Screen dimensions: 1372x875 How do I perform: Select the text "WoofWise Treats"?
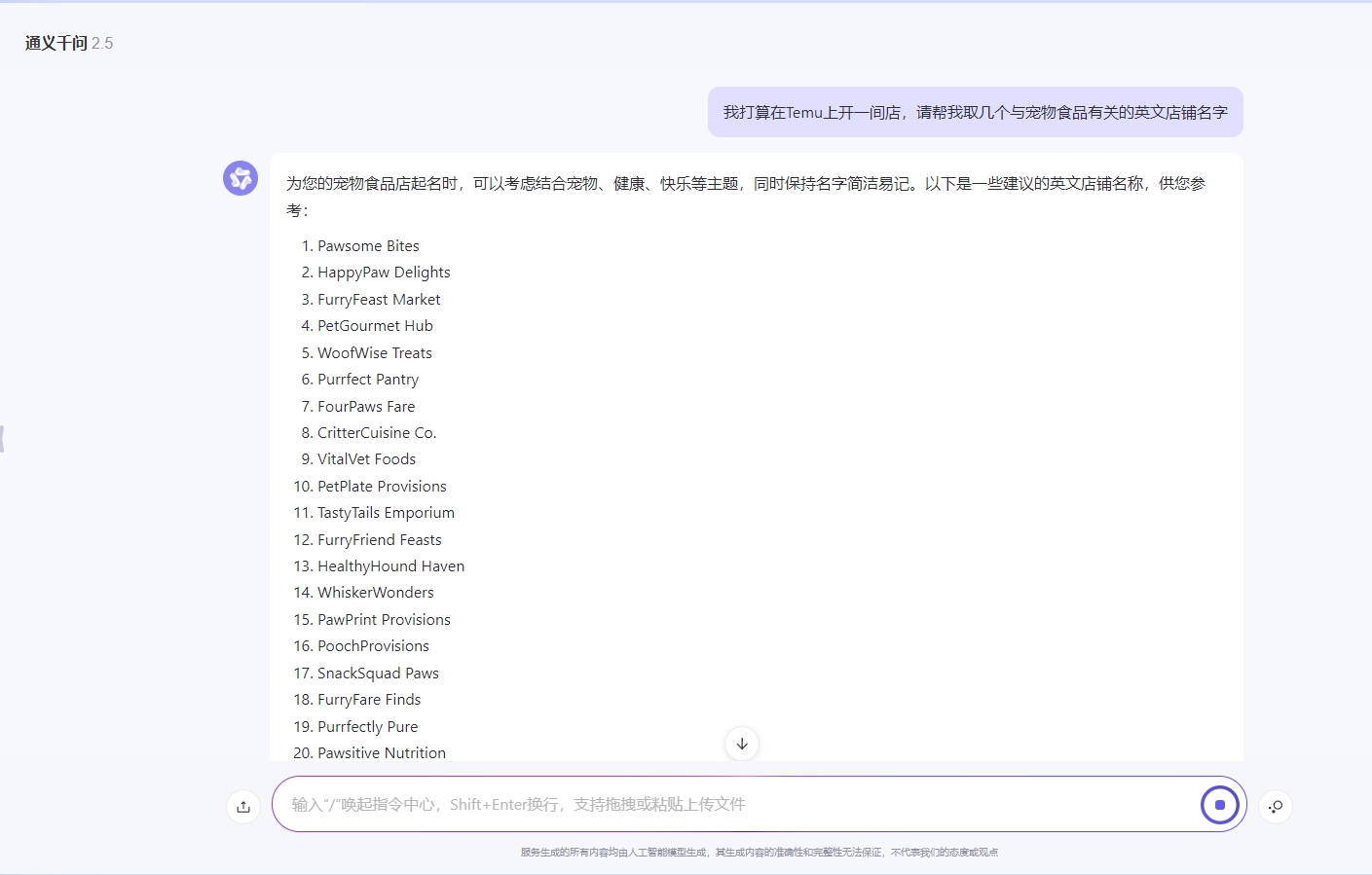tap(375, 353)
